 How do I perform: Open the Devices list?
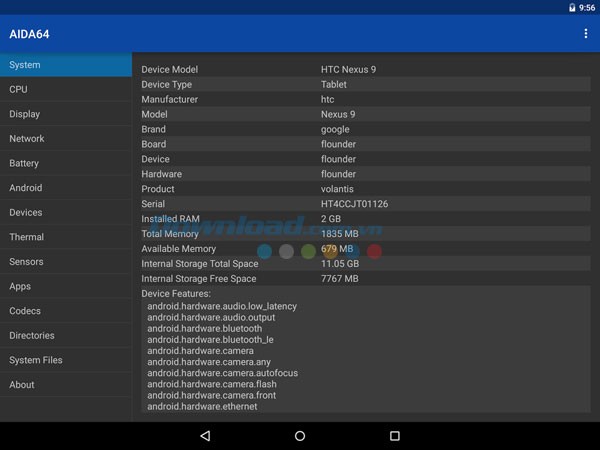(x=65, y=212)
